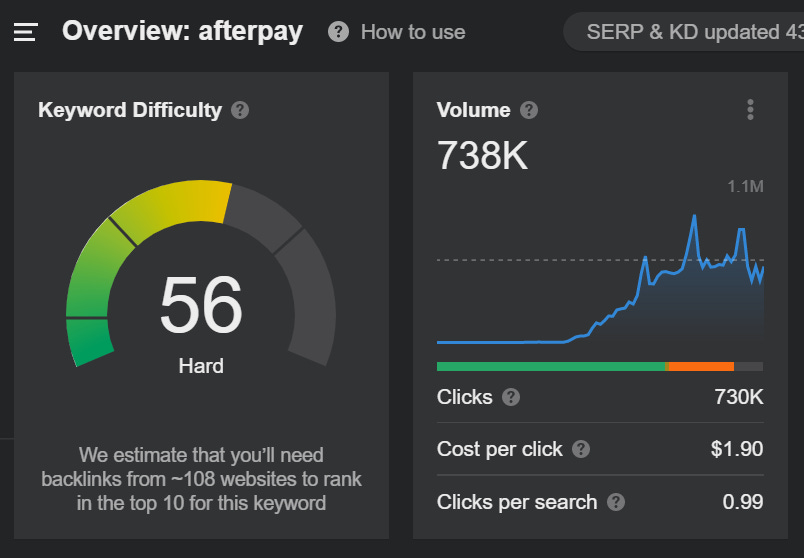Click the SERP & KD updated pill
This screenshot has height=558, width=804.
pos(684,32)
